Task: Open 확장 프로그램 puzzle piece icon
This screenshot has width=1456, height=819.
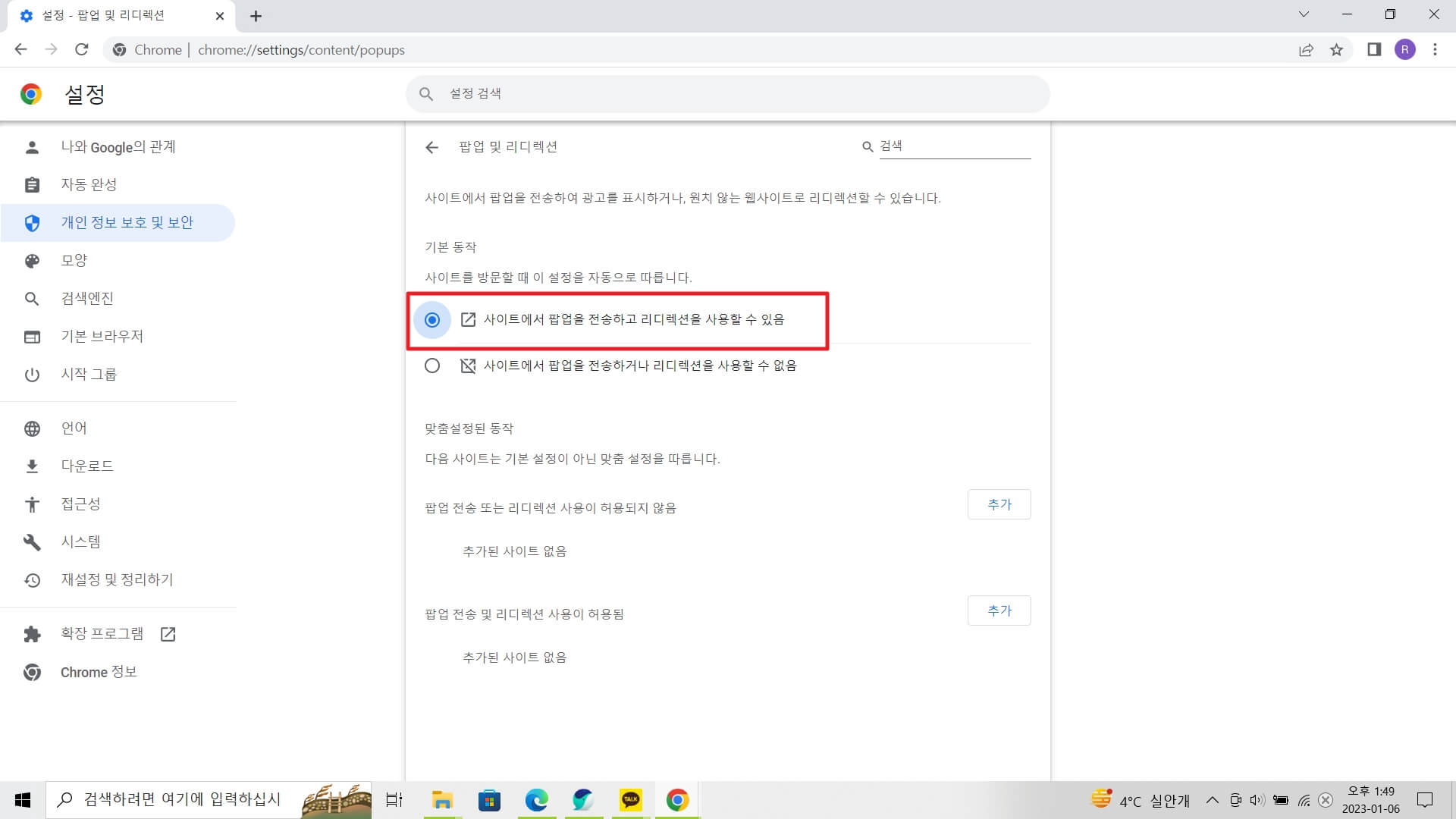Action: coord(32,634)
